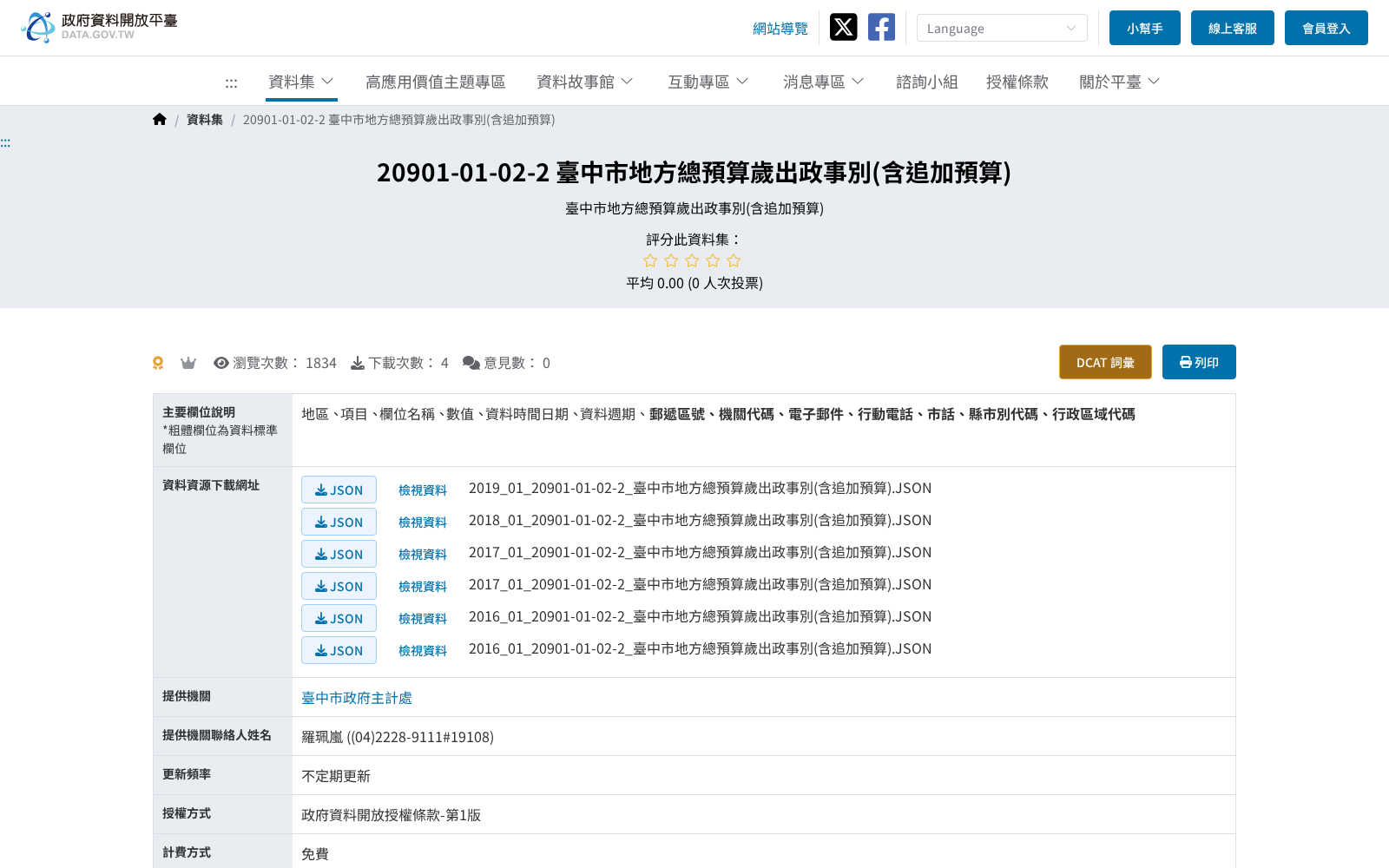Download JSON for first 2017_01 file
1389x868 pixels.
pos(339,554)
